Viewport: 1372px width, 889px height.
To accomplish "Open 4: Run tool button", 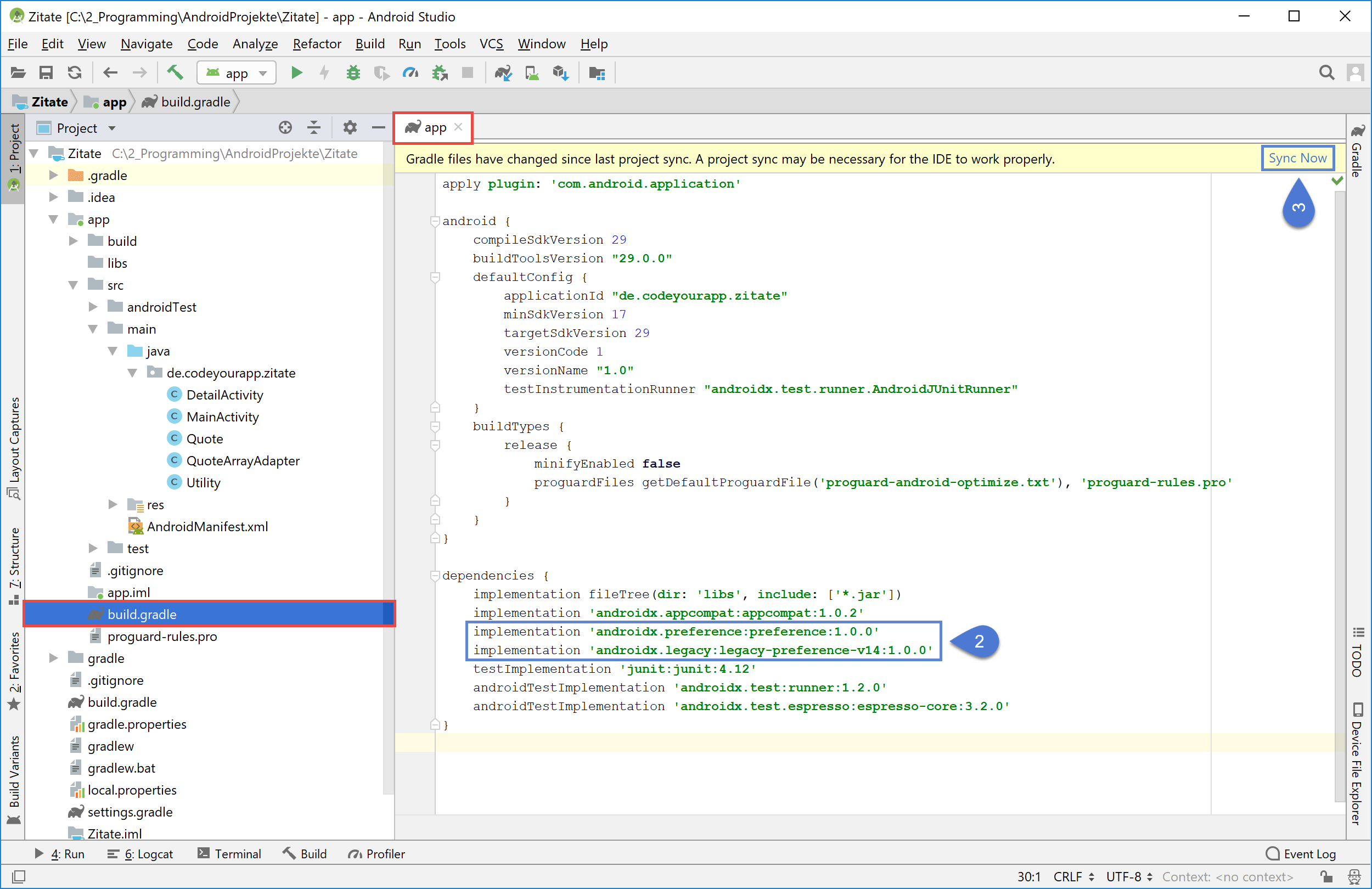I will tap(60, 854).
